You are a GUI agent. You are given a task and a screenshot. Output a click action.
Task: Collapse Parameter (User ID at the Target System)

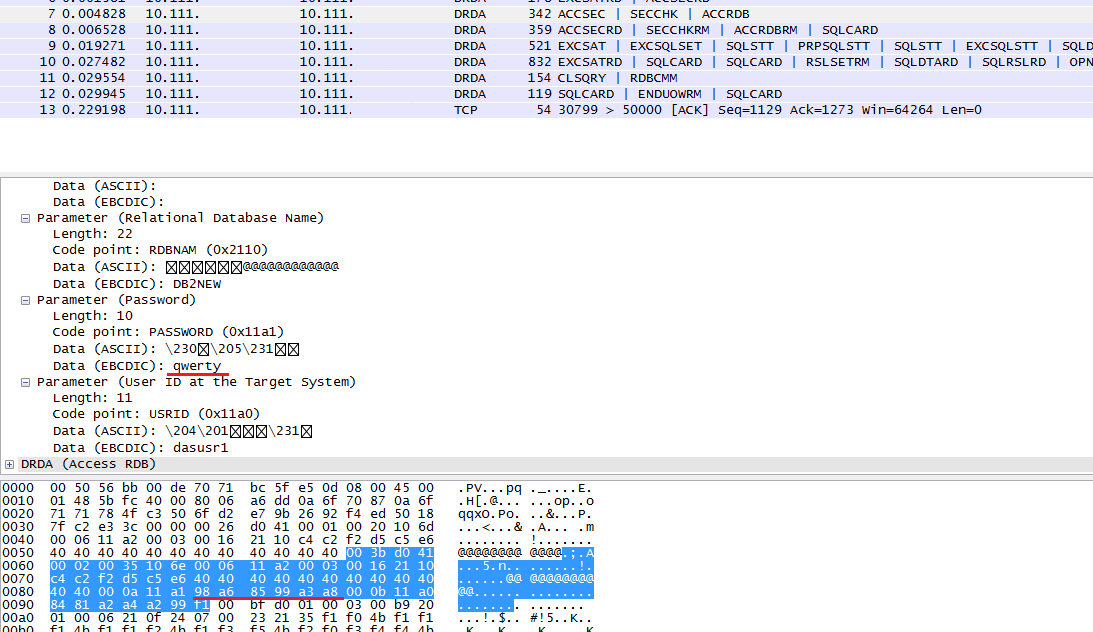[25, 382]
